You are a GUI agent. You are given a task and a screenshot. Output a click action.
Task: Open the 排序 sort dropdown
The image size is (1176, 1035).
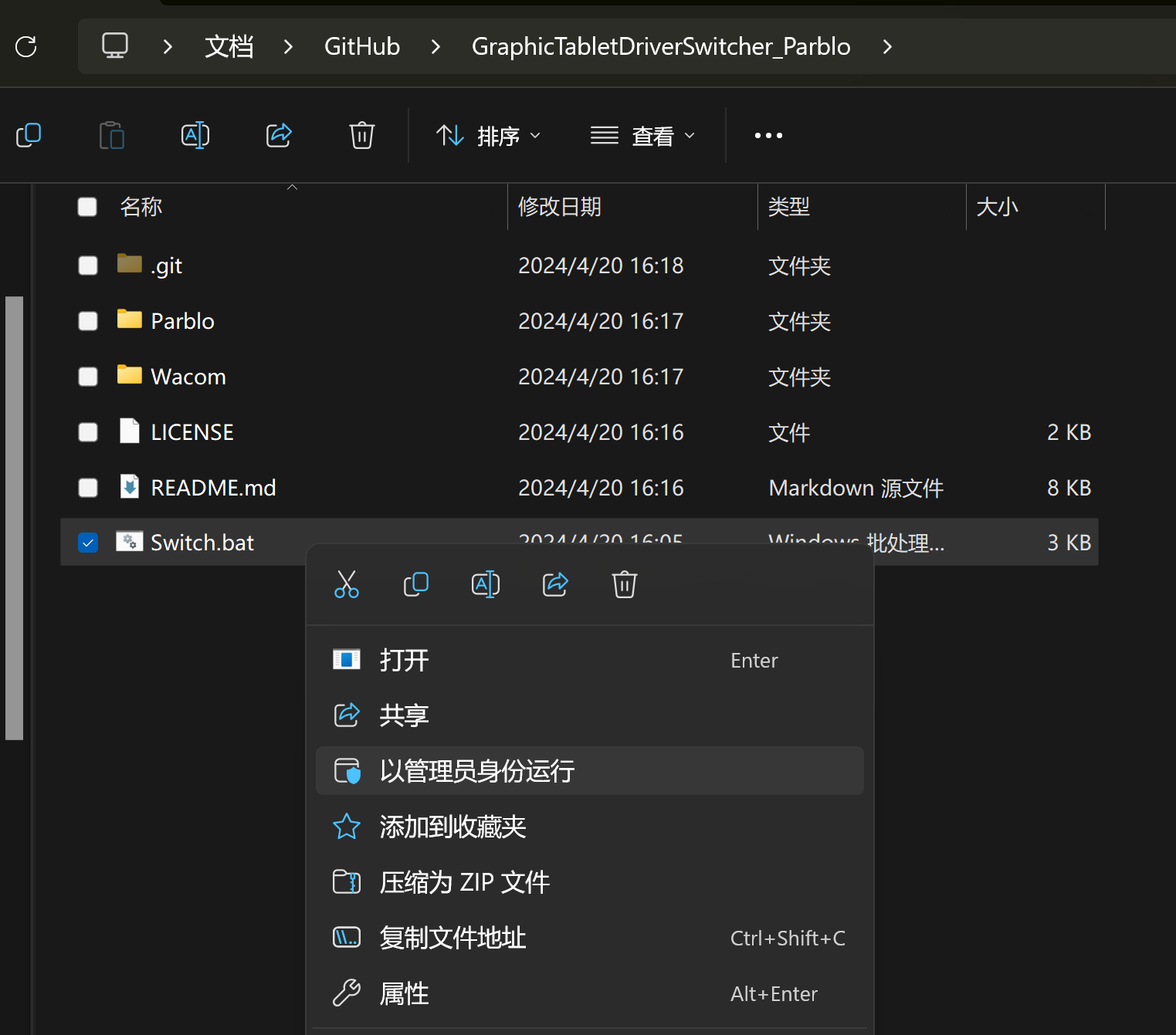[x=489, y=136]
